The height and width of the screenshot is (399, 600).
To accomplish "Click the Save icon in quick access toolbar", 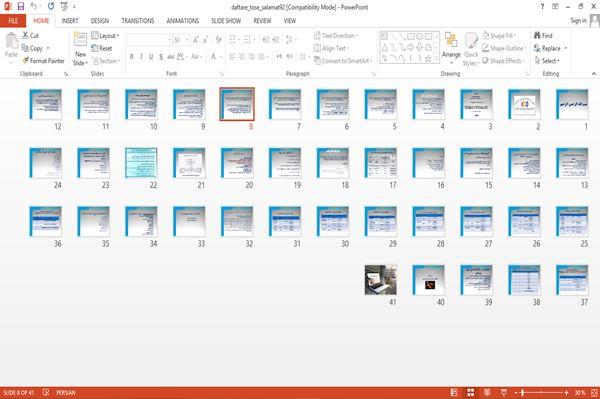I will 21,7.
